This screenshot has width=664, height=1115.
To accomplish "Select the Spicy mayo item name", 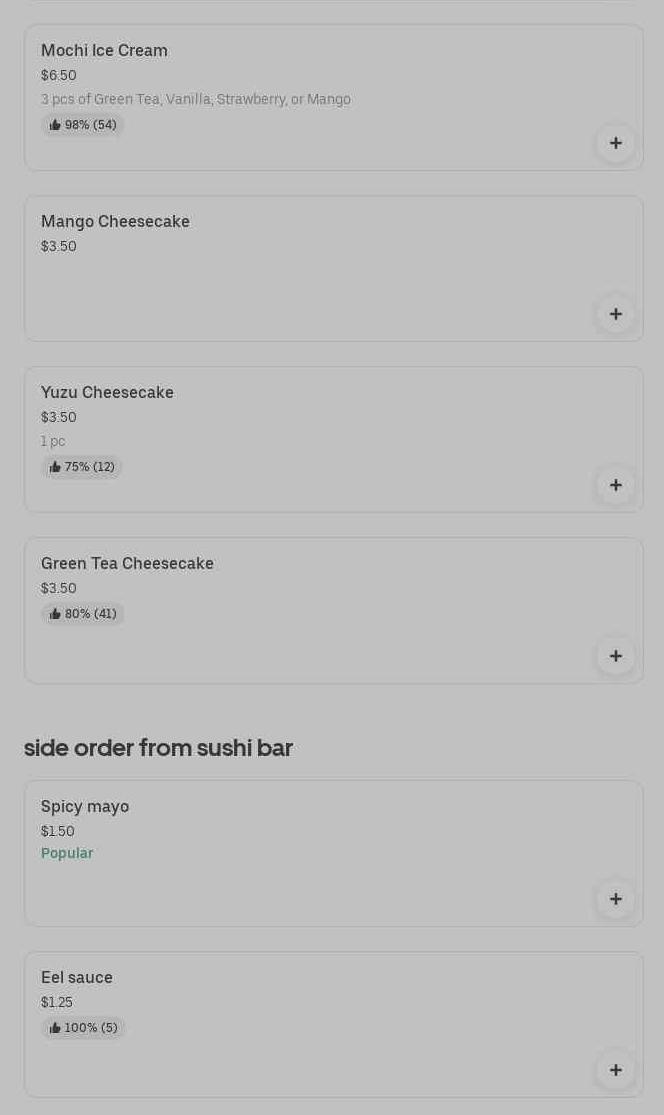I will (x=85, y=806).
